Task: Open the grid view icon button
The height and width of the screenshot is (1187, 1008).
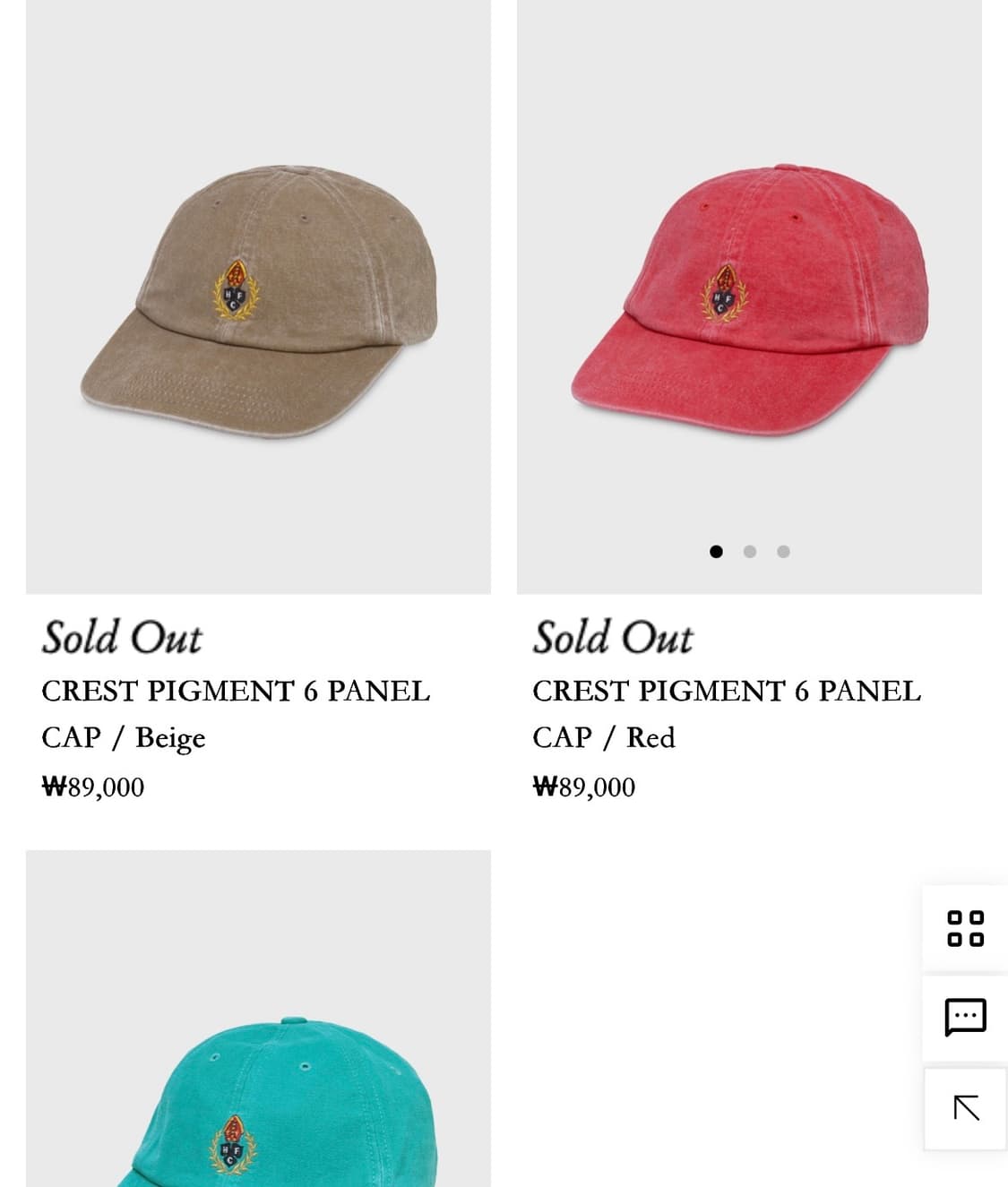Action: click(965, 928)
